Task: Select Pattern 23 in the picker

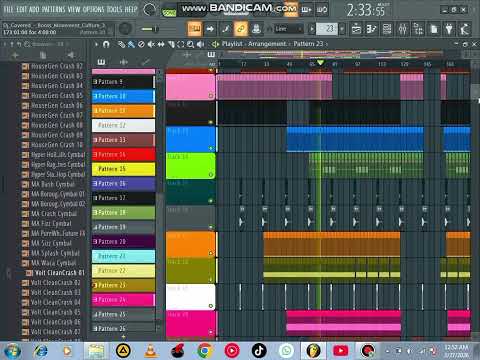Action: tap(123, 285)
